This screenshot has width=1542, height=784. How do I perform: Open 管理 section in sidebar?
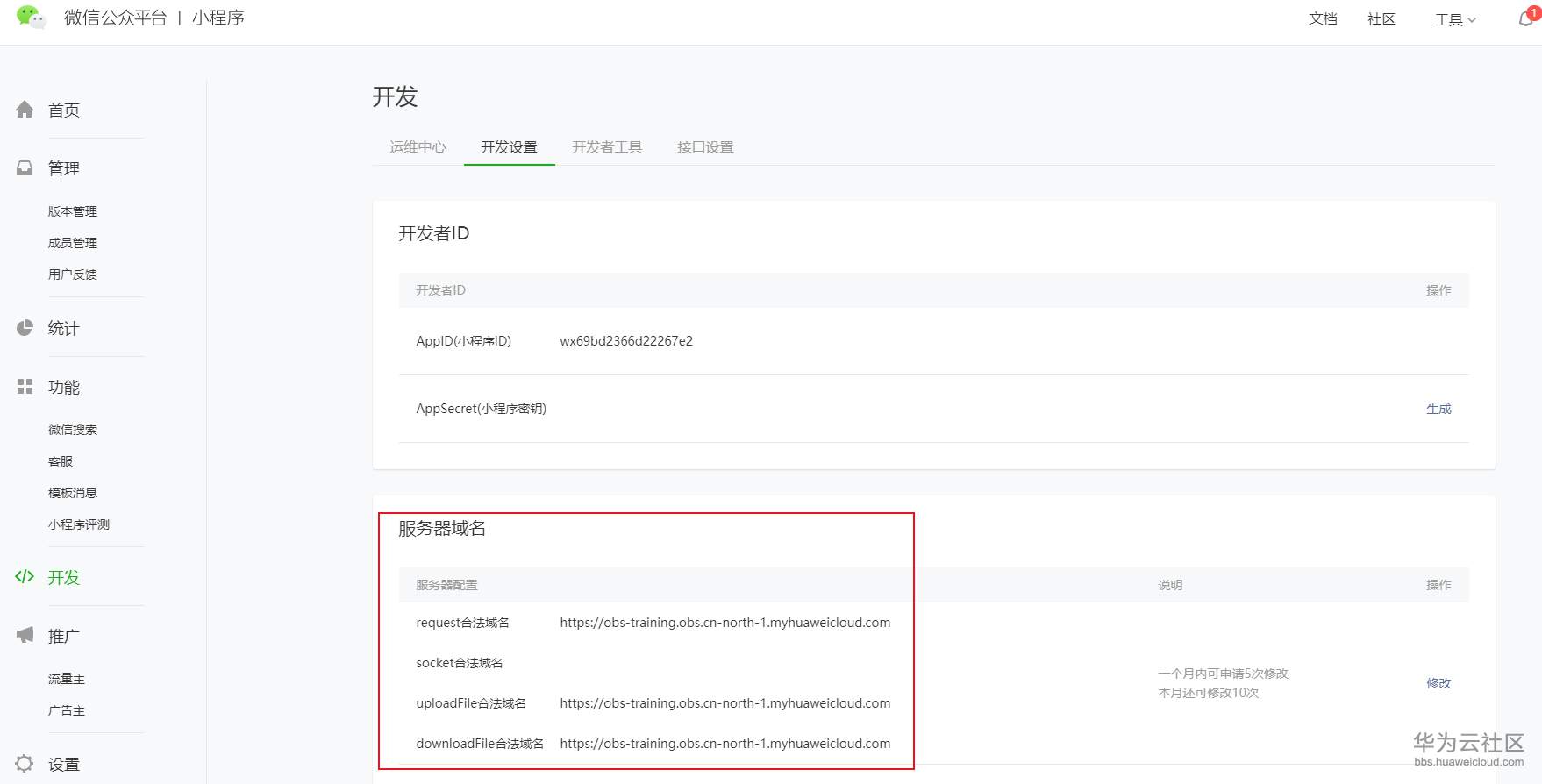[x=64, y=168]
